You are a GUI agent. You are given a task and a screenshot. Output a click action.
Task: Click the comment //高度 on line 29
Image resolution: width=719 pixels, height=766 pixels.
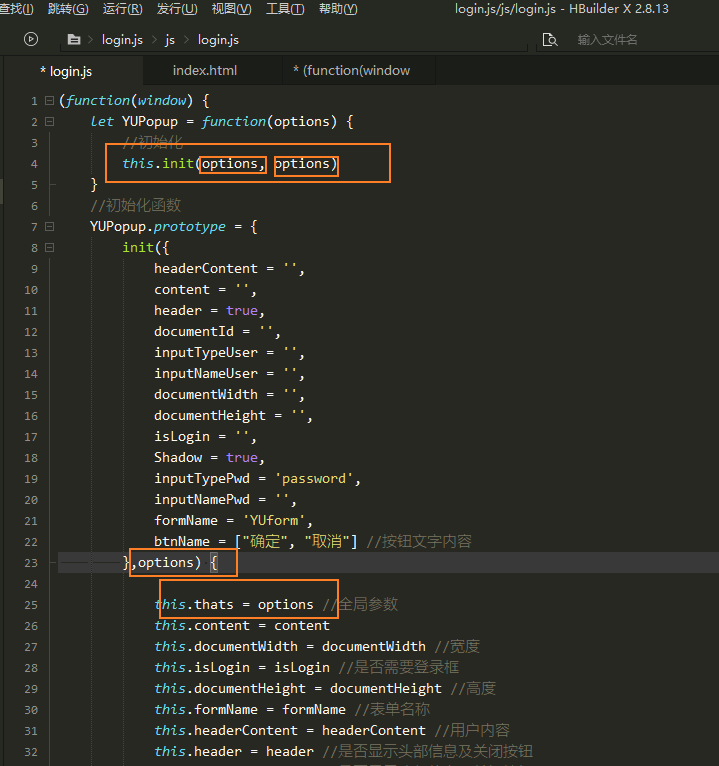point(473,689)
